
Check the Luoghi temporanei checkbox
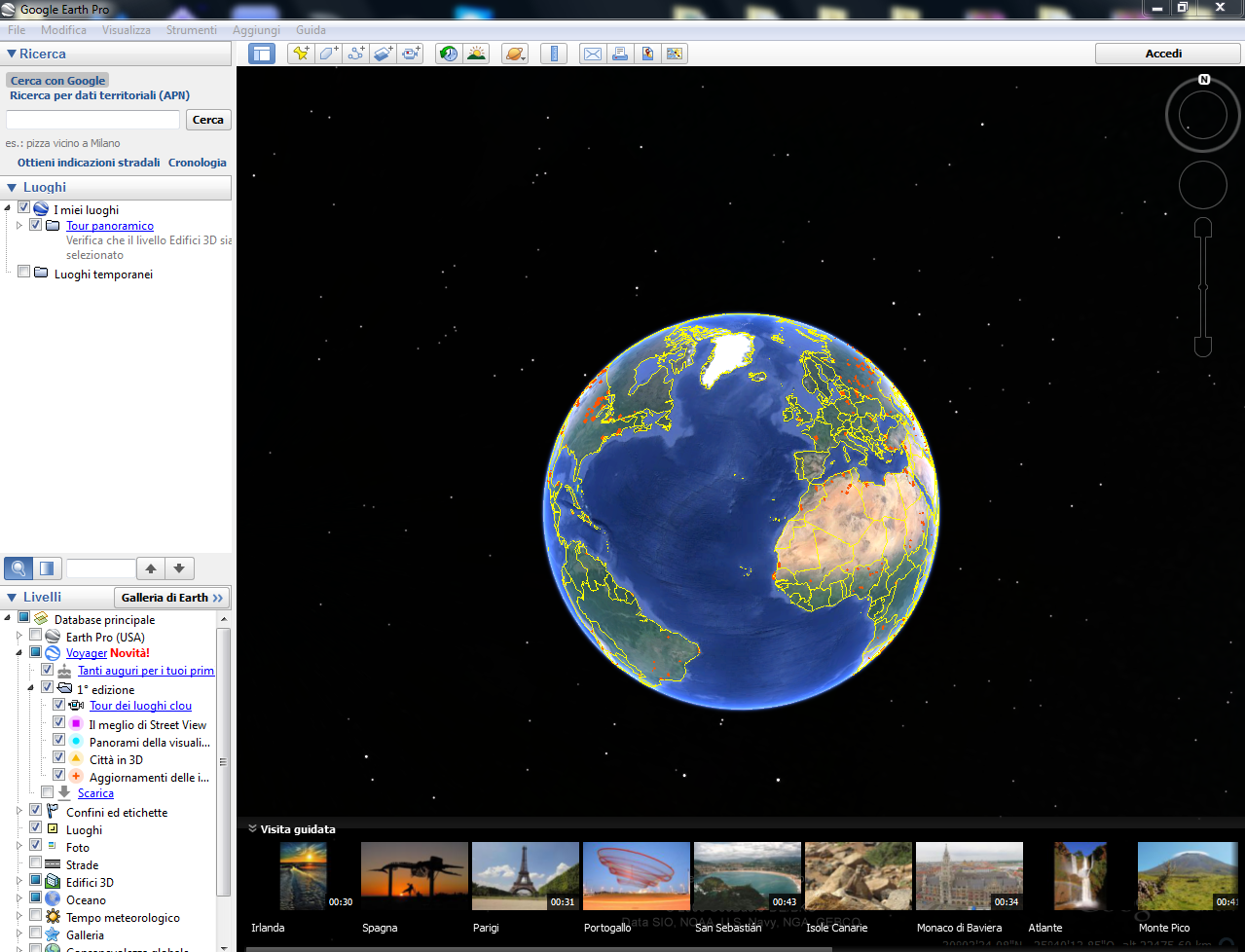pos(24,273)
